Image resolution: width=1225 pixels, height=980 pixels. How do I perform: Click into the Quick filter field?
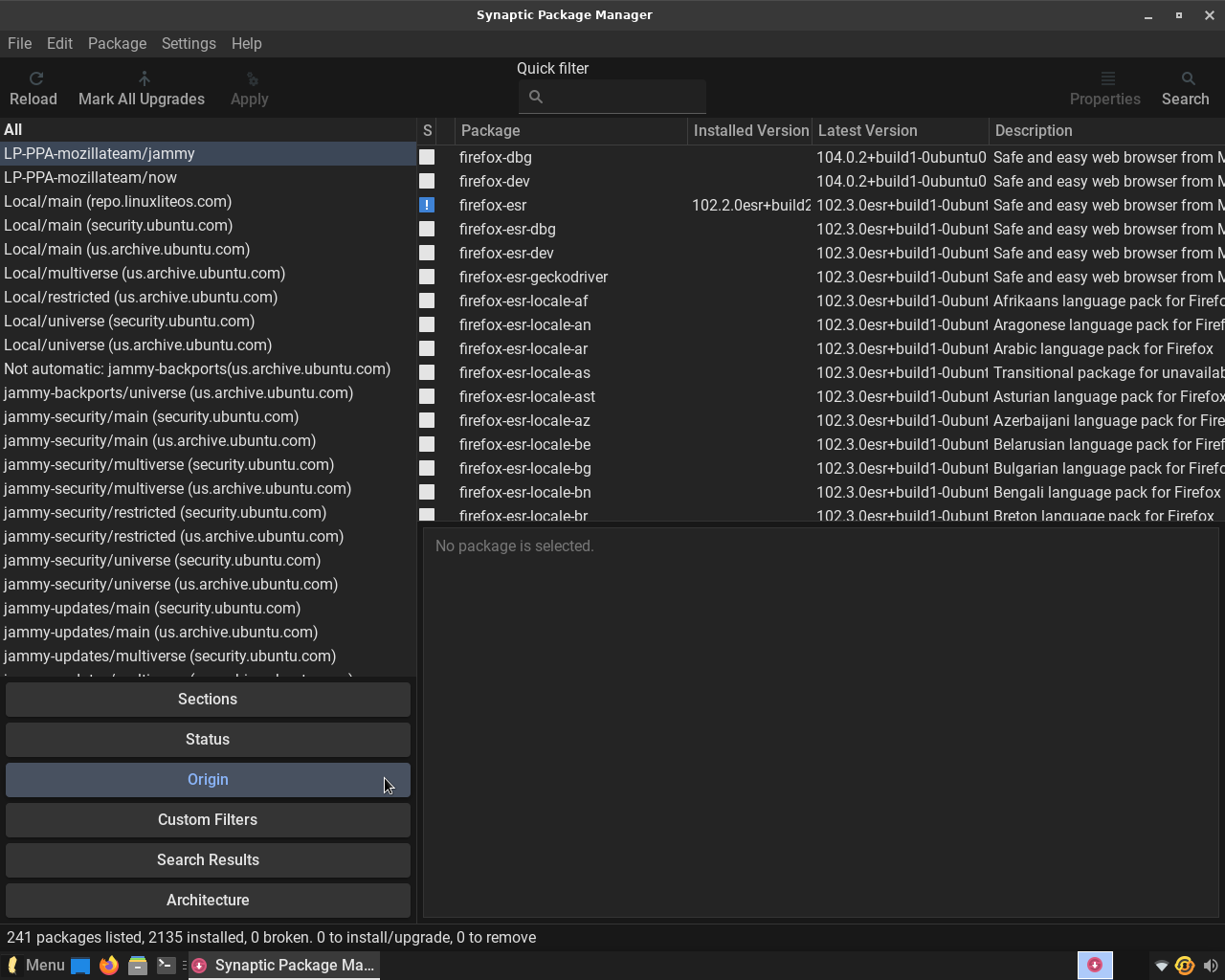pyautogui.click(x=612, y=97)
